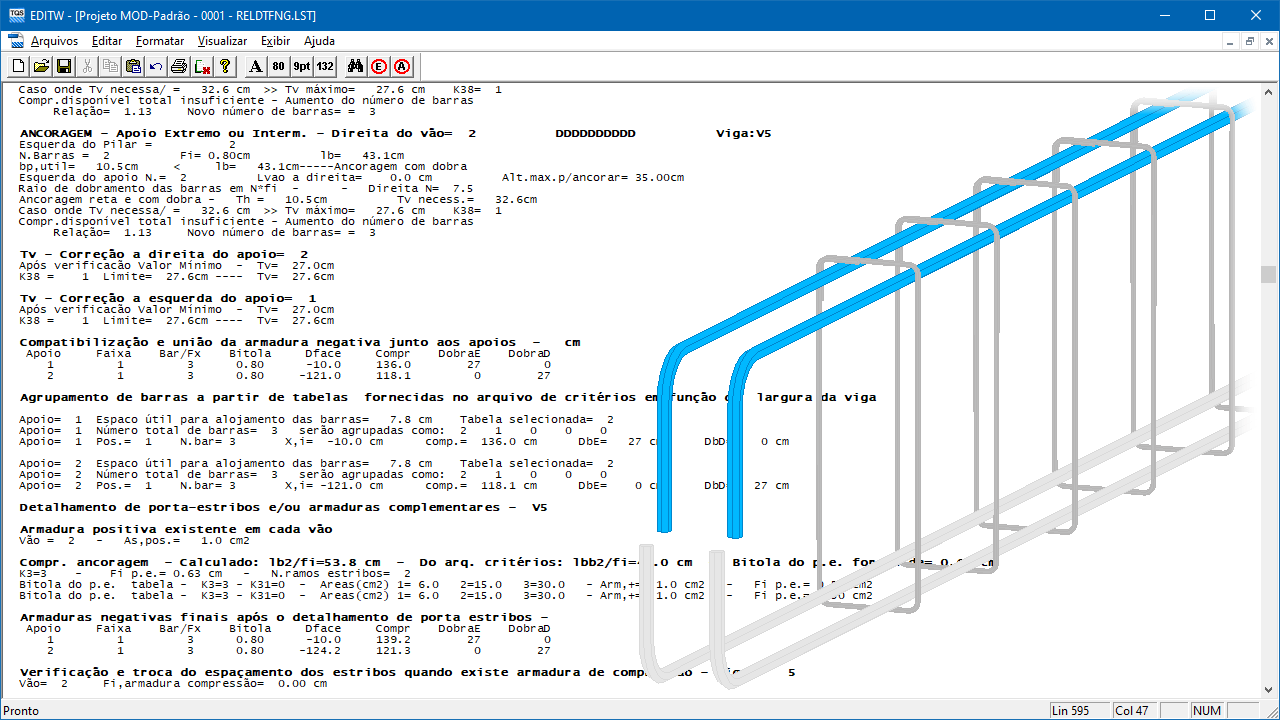Click the document icon left of Arquivos

pos(14,41)
